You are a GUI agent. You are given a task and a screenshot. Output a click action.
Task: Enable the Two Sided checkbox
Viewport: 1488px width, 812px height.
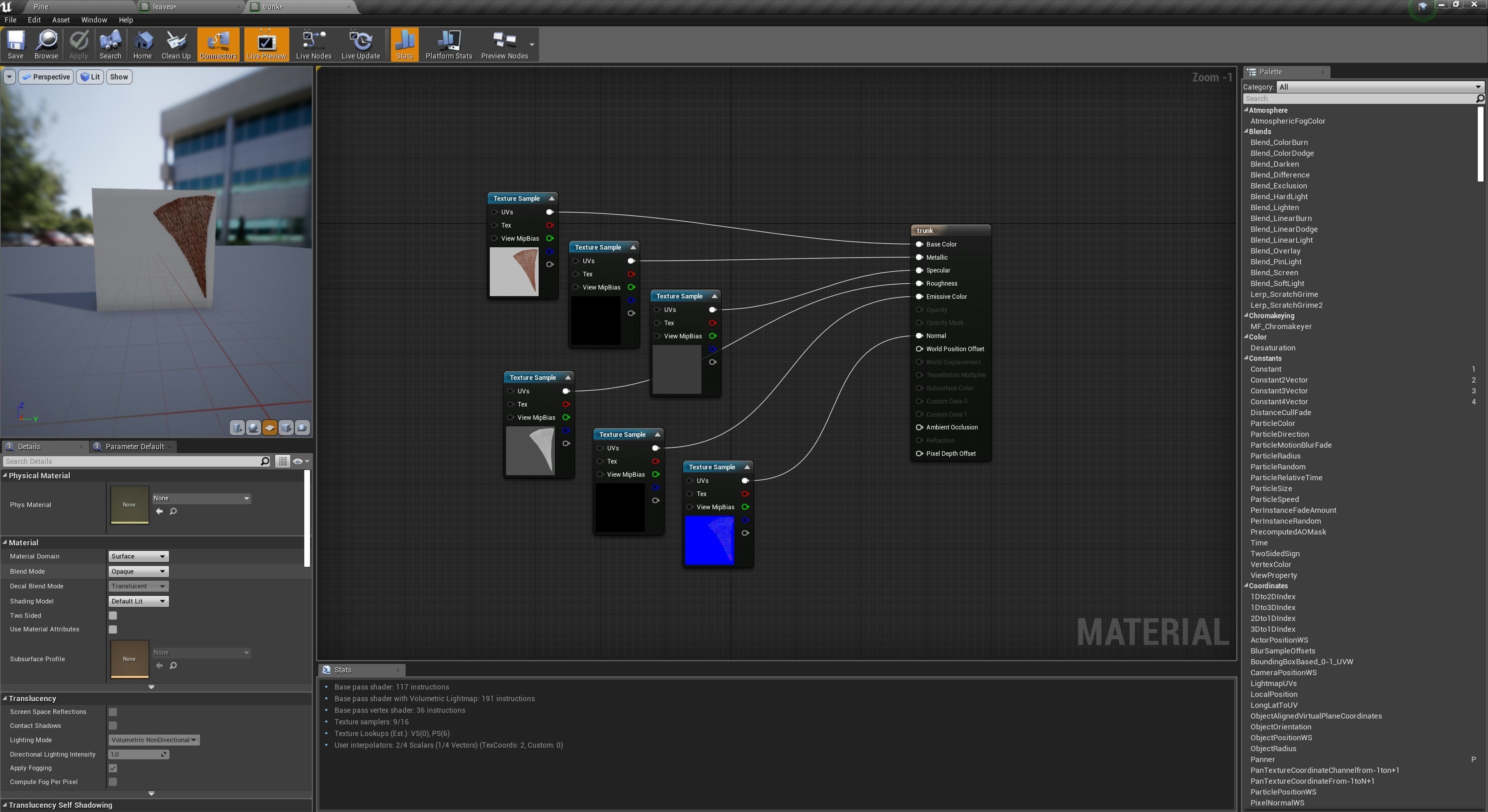point(113,615)
